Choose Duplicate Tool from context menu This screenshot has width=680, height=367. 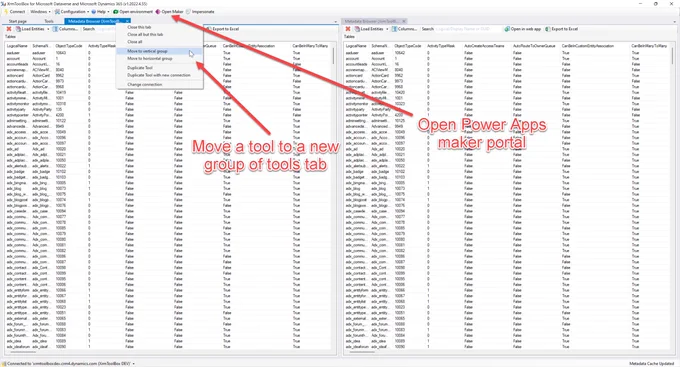[x=160, y=68]
